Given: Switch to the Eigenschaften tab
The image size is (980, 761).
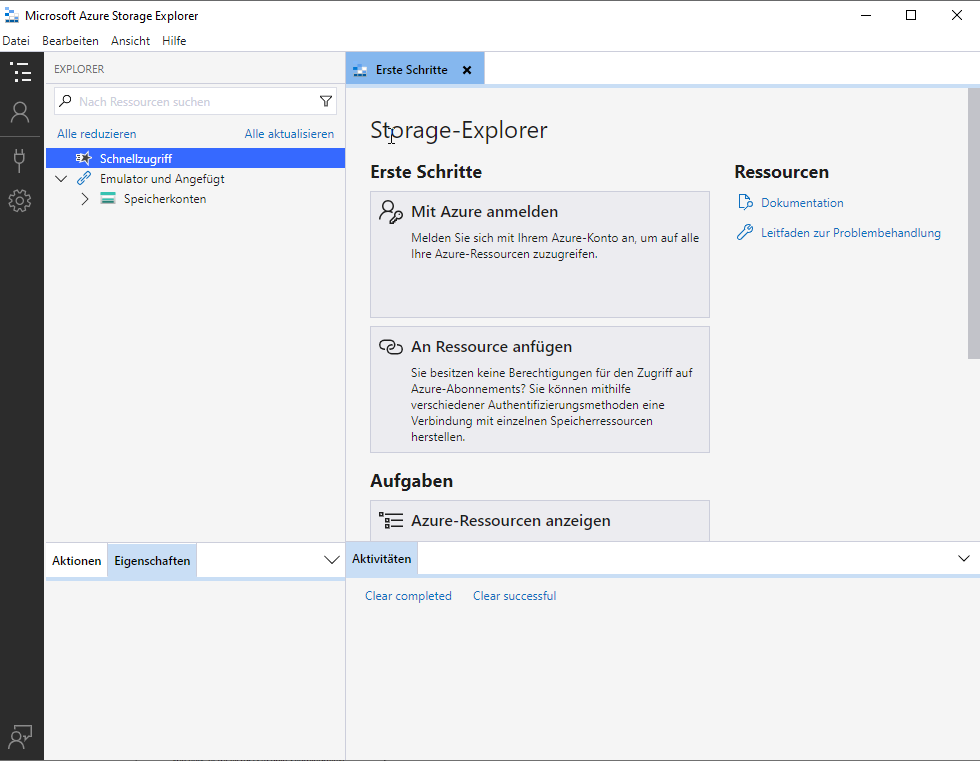Looking at the screenshot, I should click(x=152, y=561).
